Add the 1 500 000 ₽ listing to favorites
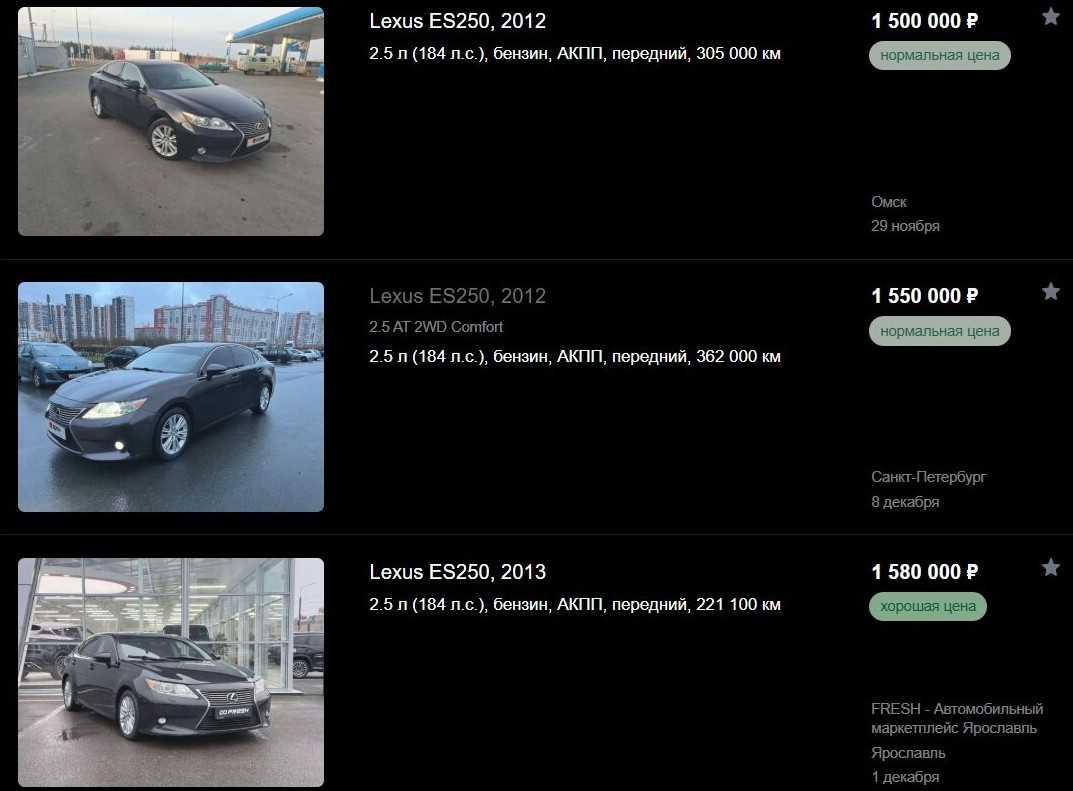Screen dimensions: 1073x791 pyautogui.click(x=1050, y=16)
